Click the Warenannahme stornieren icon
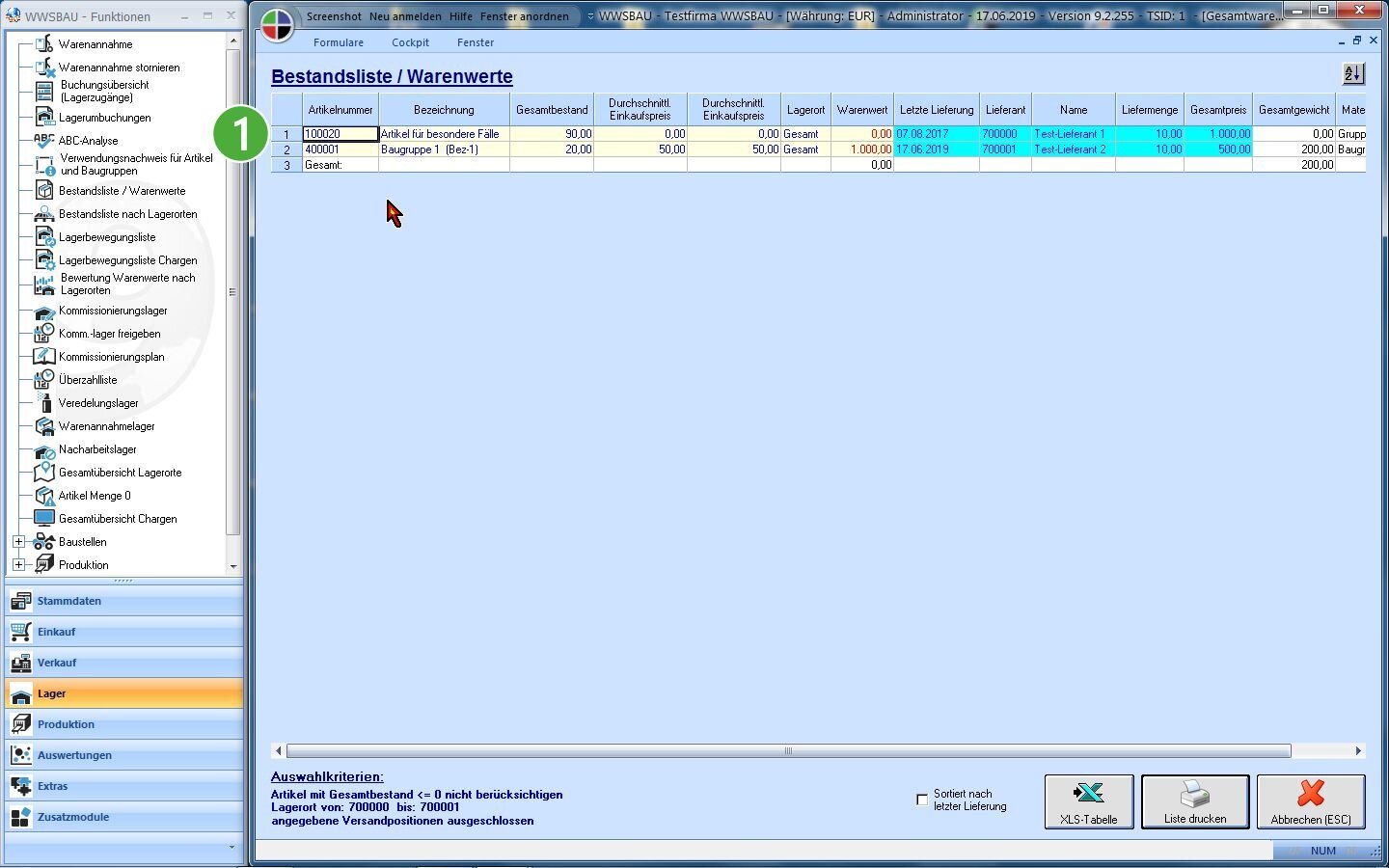1389x868 pixels. 44,68
